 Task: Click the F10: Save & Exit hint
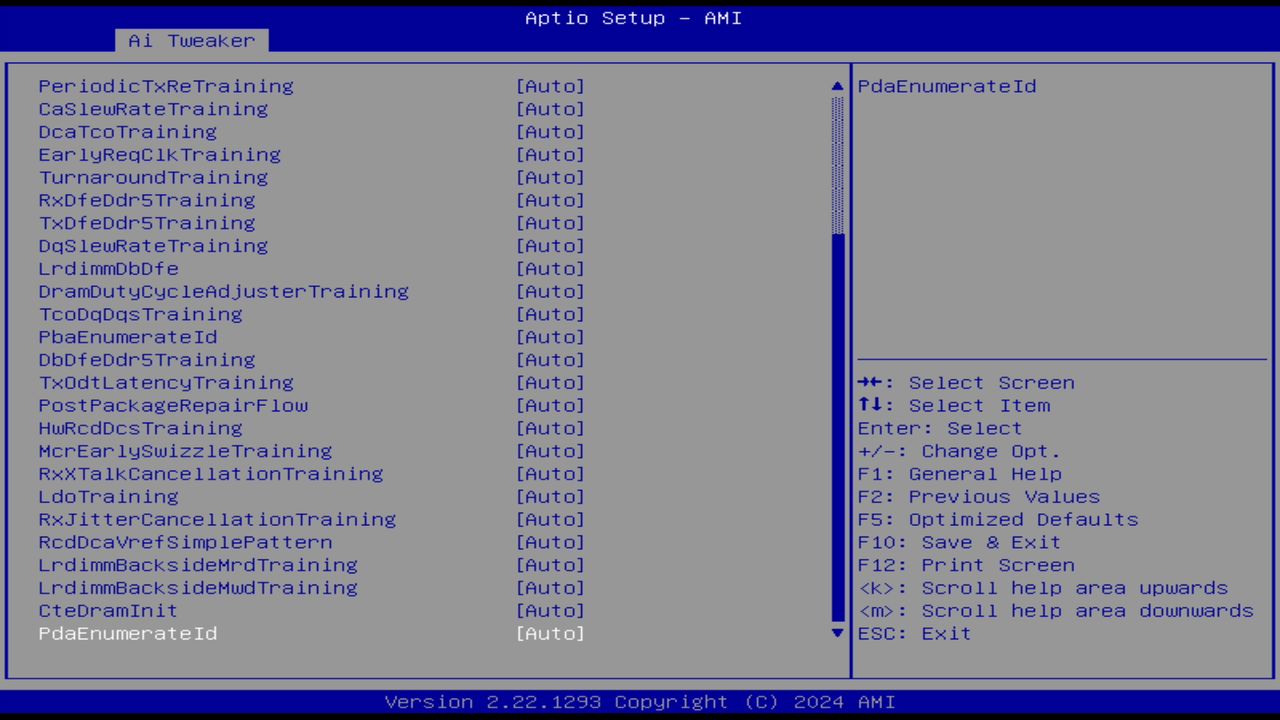960,543
